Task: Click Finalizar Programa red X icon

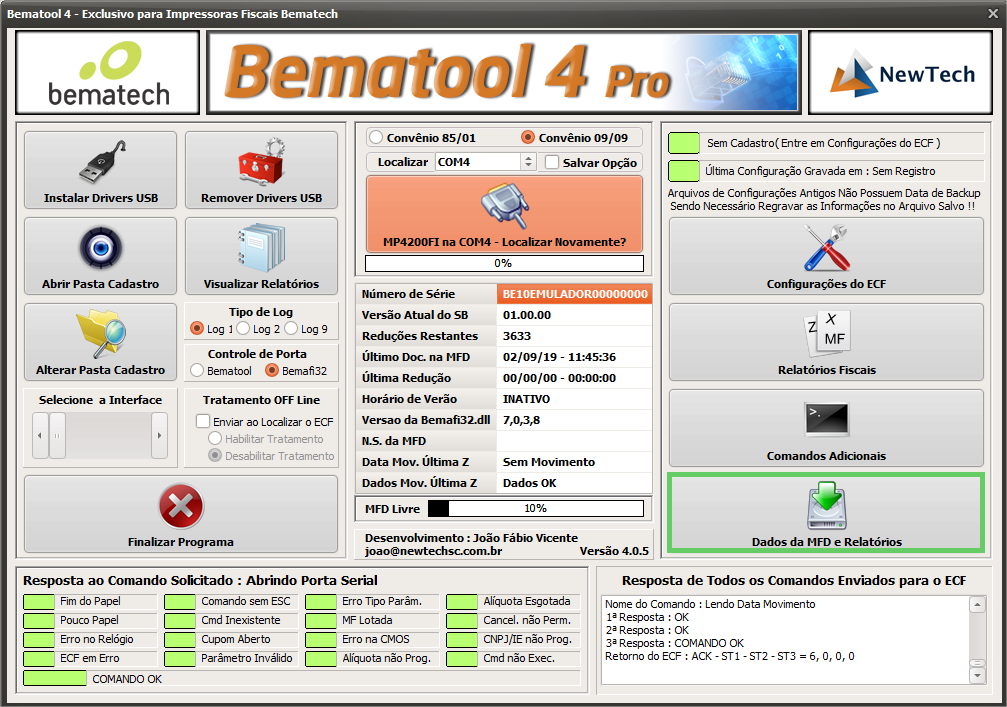Action: (181, 506)
